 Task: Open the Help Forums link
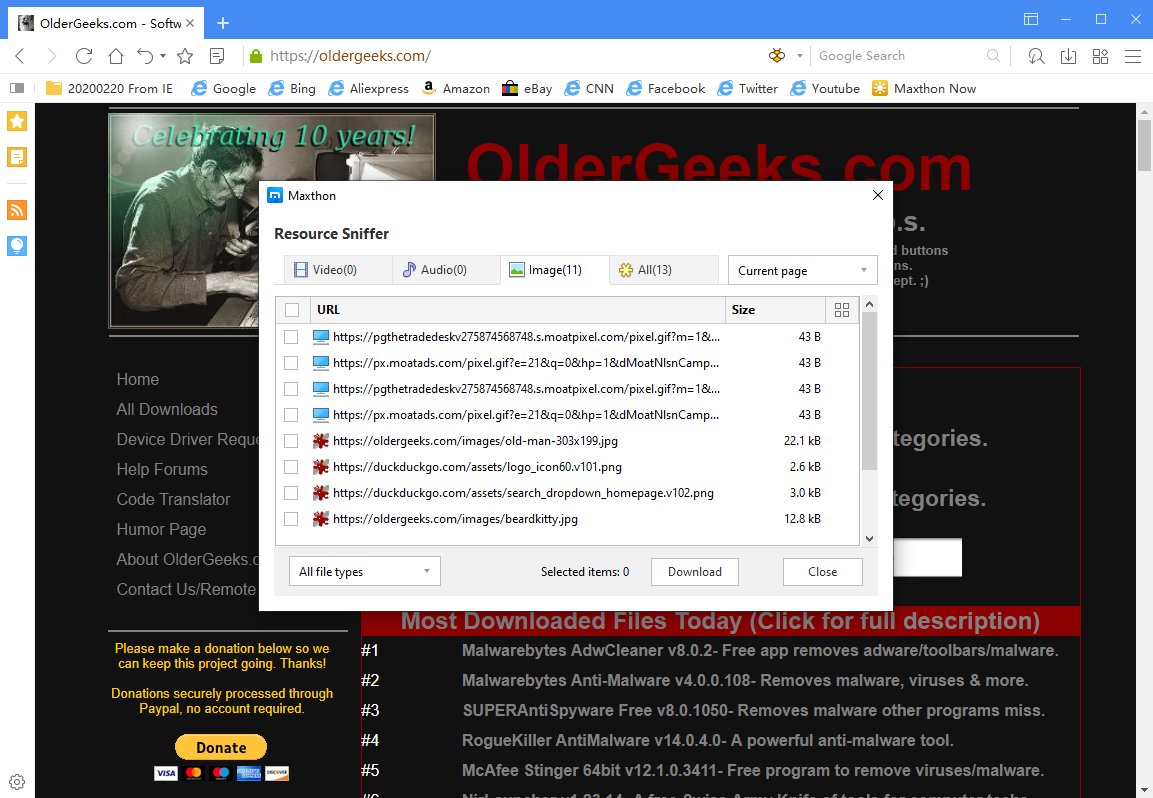point(162,469)
